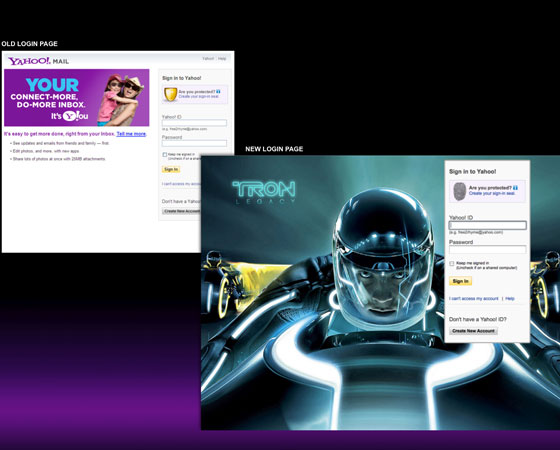
Task: Click 'Create New Account' button in new login panel
Action: (x=473, y=331)
